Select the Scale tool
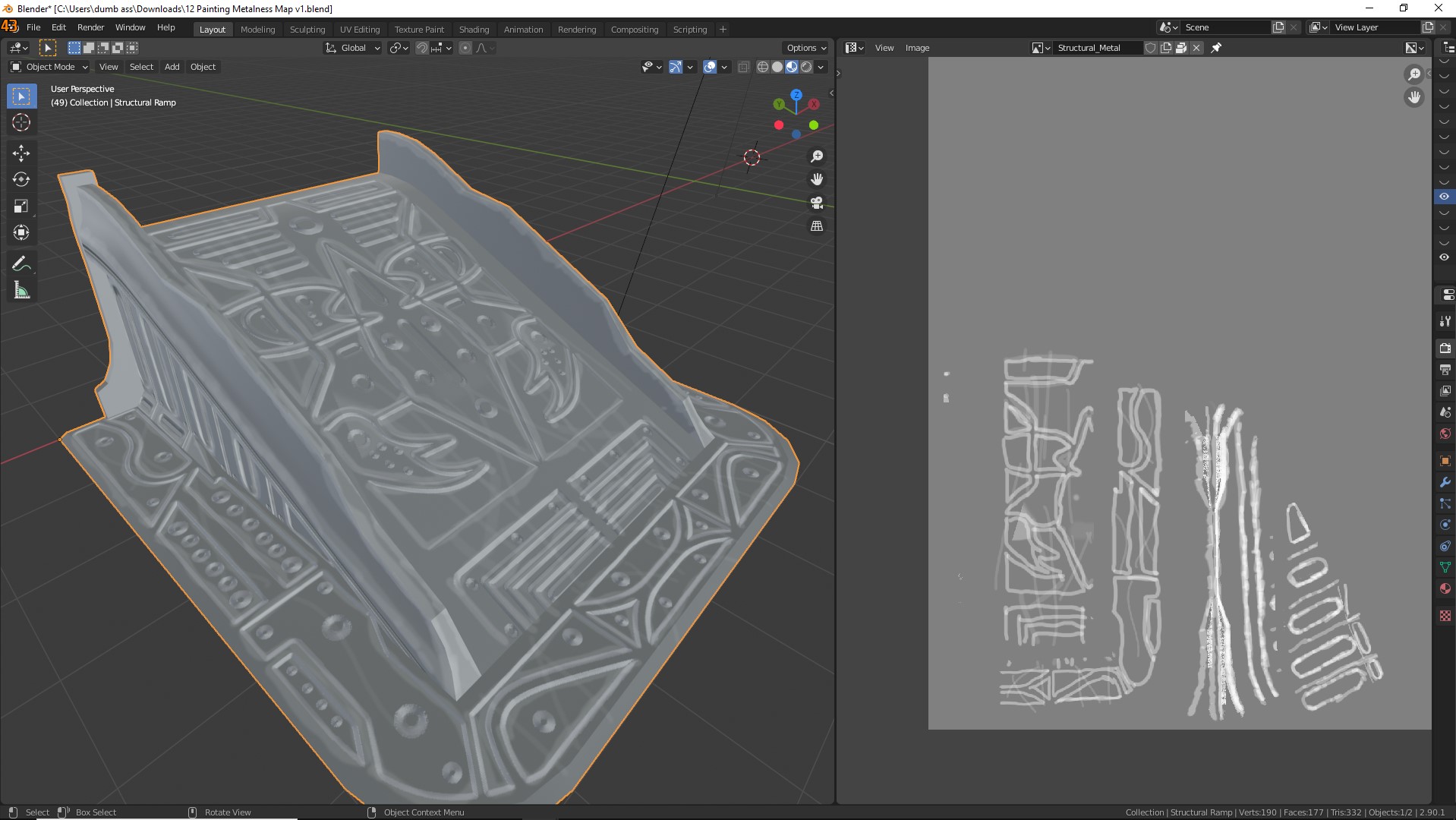 coord(21,206)
